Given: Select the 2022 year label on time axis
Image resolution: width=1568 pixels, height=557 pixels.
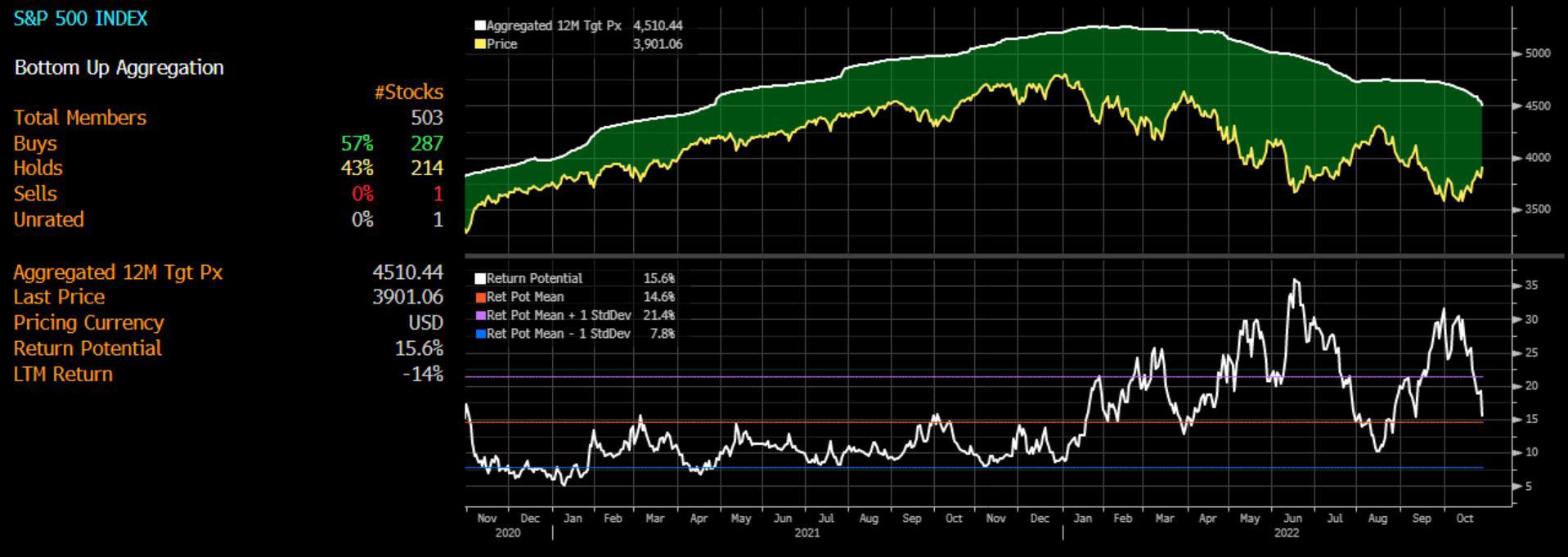Looking at the screenshot, I should pos(1286,533).
